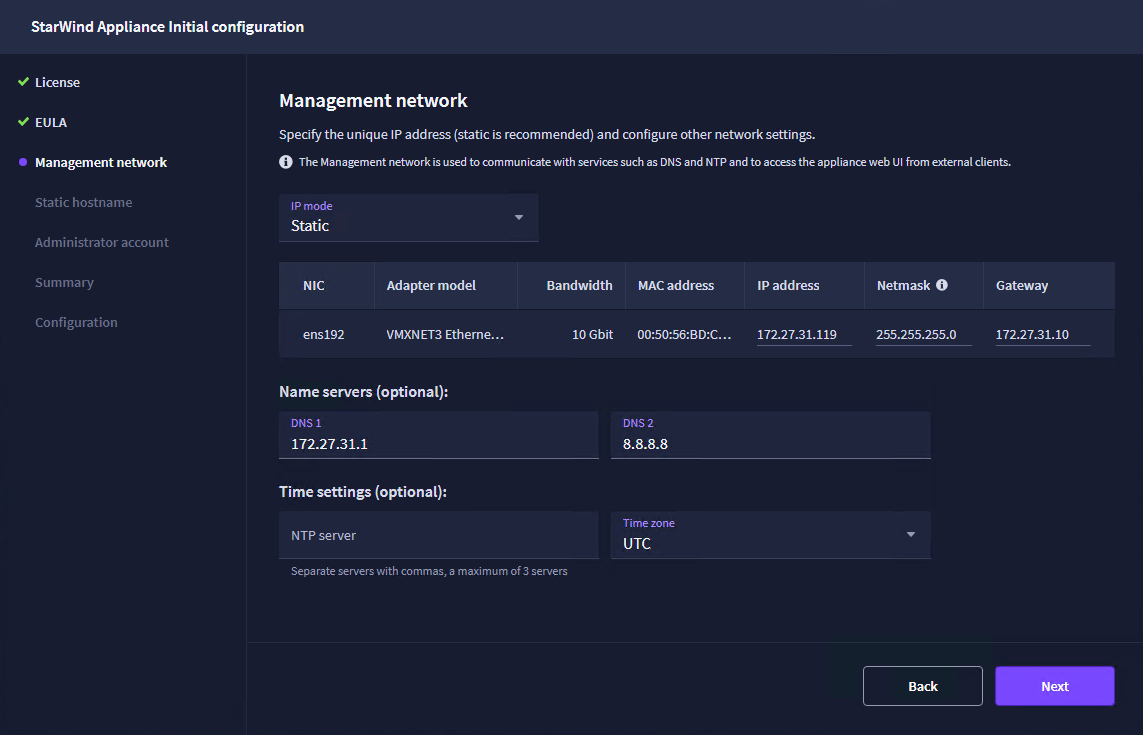
Task: Click the Next button
Action: click(x=1055, y=686)
